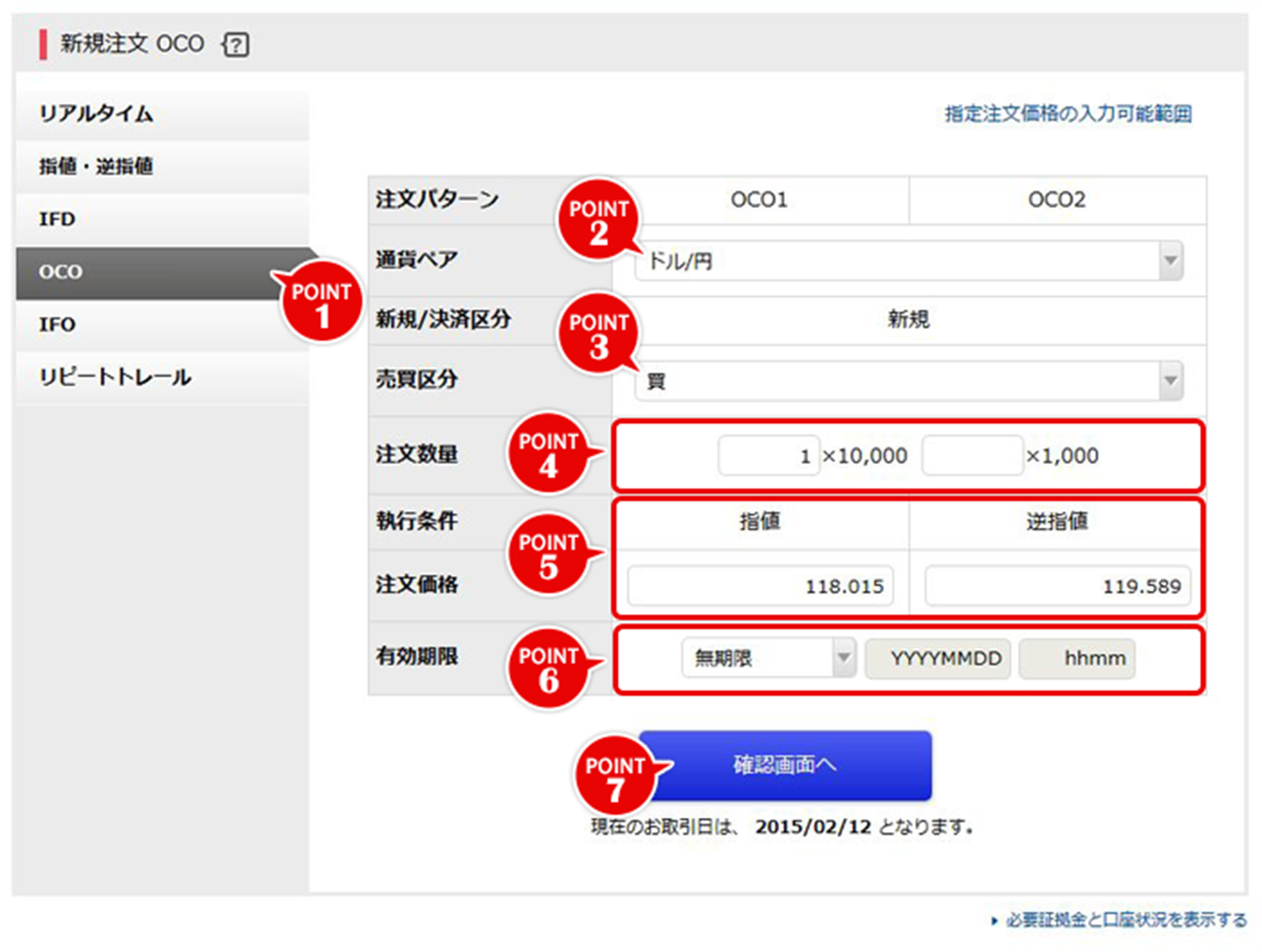The image size is (1262, 952).
Task: Select the リアルタイム order tab
Action: pyautogui.click(x=162, y=114)
